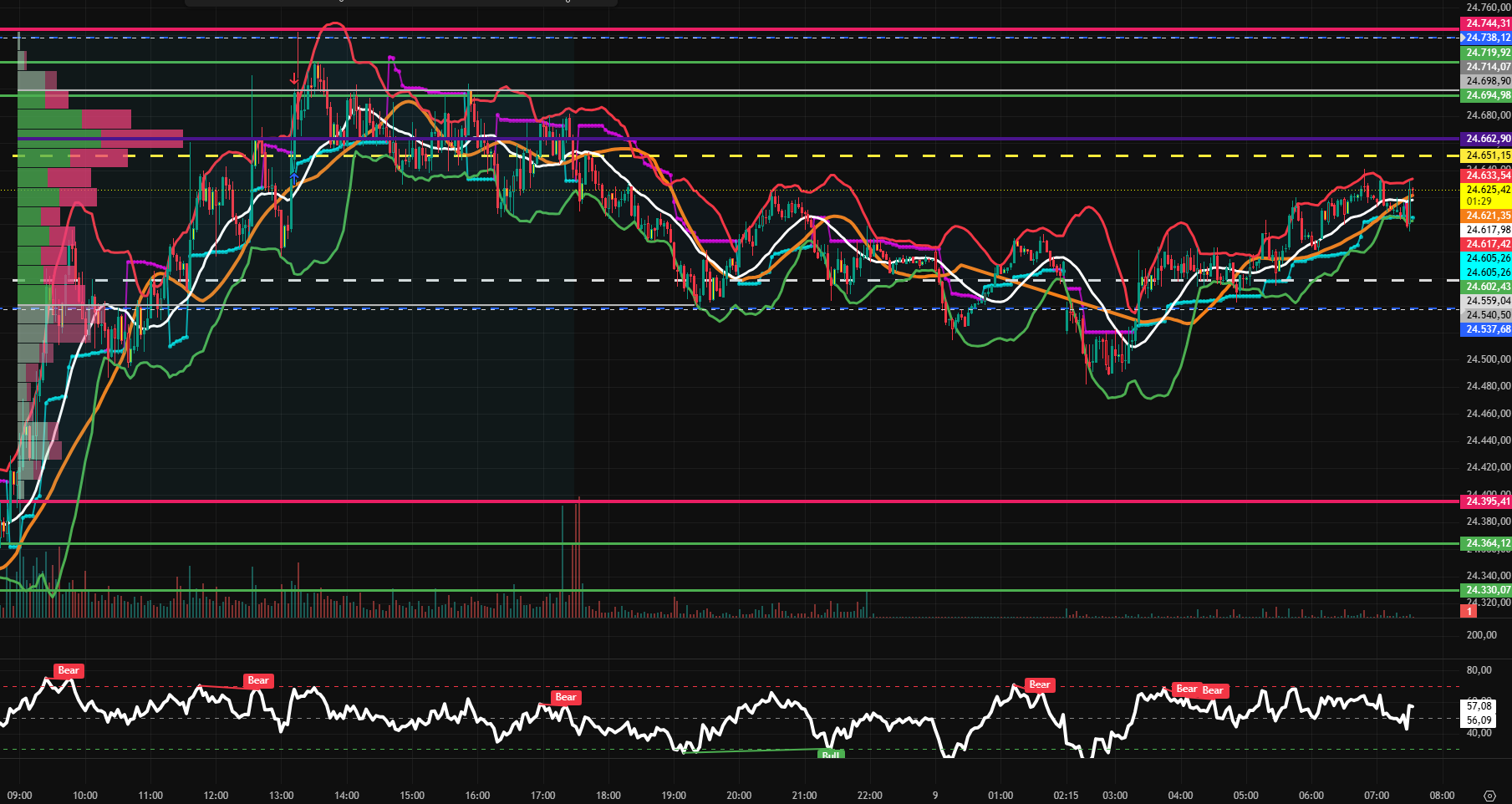Click the 24.440,00 price scale value

1488,440
